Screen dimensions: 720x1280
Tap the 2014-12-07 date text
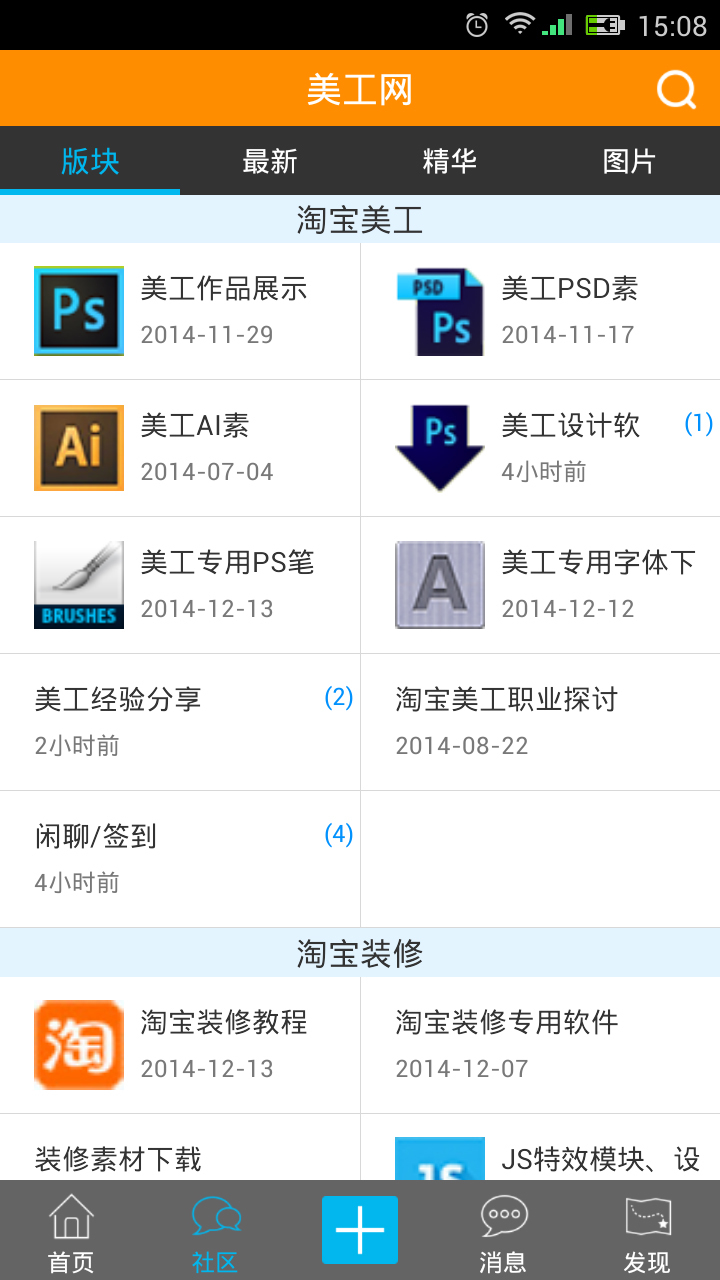point(462,1069)
